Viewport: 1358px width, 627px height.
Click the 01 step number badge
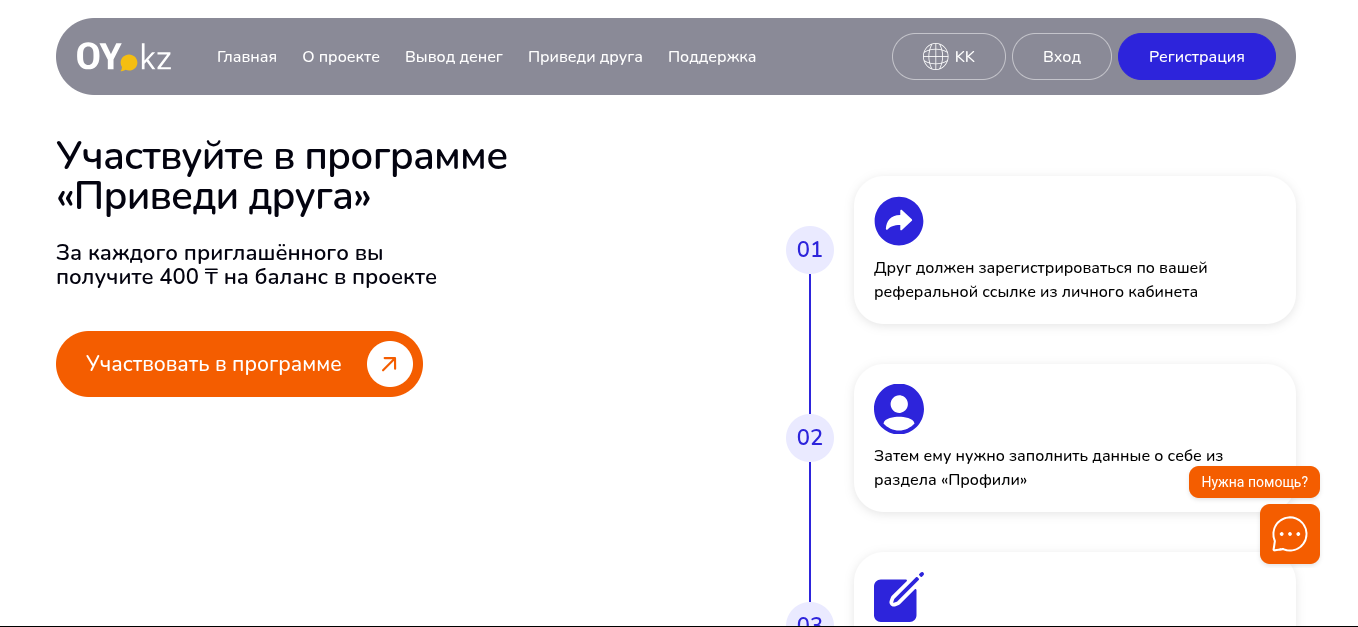(809, 250)
